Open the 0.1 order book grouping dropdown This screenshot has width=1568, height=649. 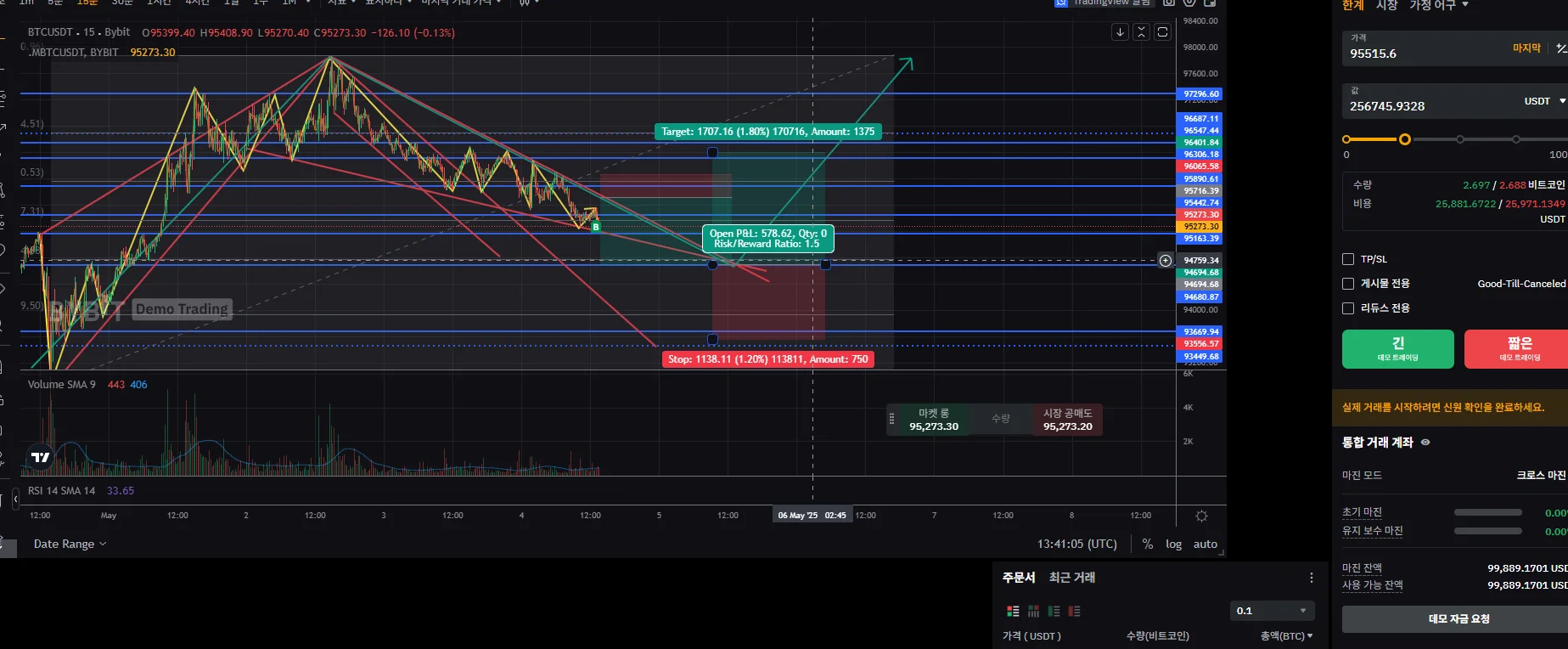coord(1272,611)
